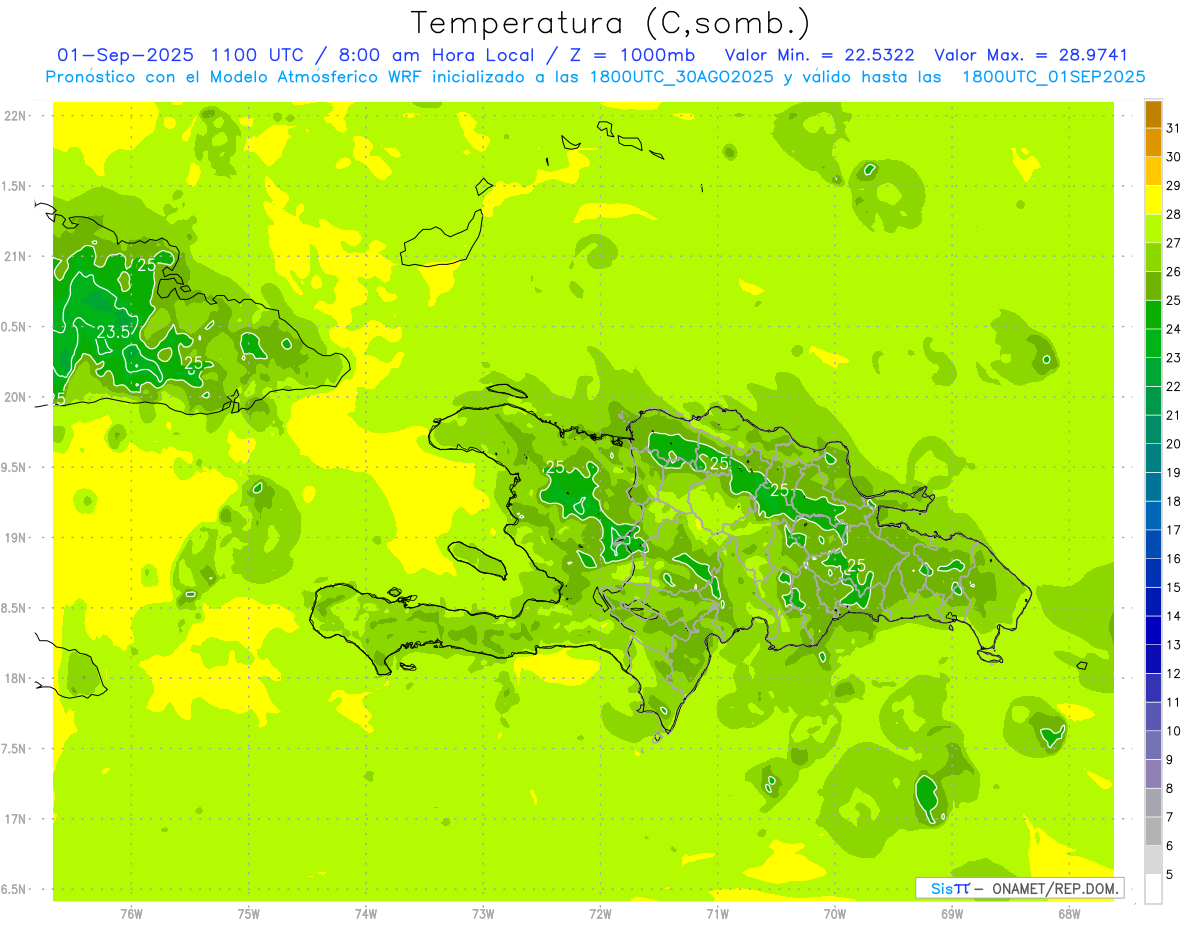Pick the dark blue swatch between 13 and 14
The height and width of the screenshot is (927, 1200).
pyautogui.click(x=1153, y=630)
